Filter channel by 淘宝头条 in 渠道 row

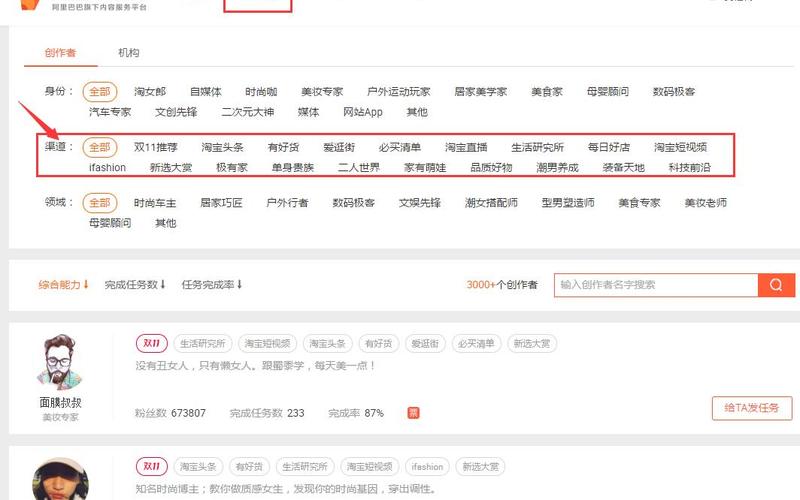[x=222, y=147]
